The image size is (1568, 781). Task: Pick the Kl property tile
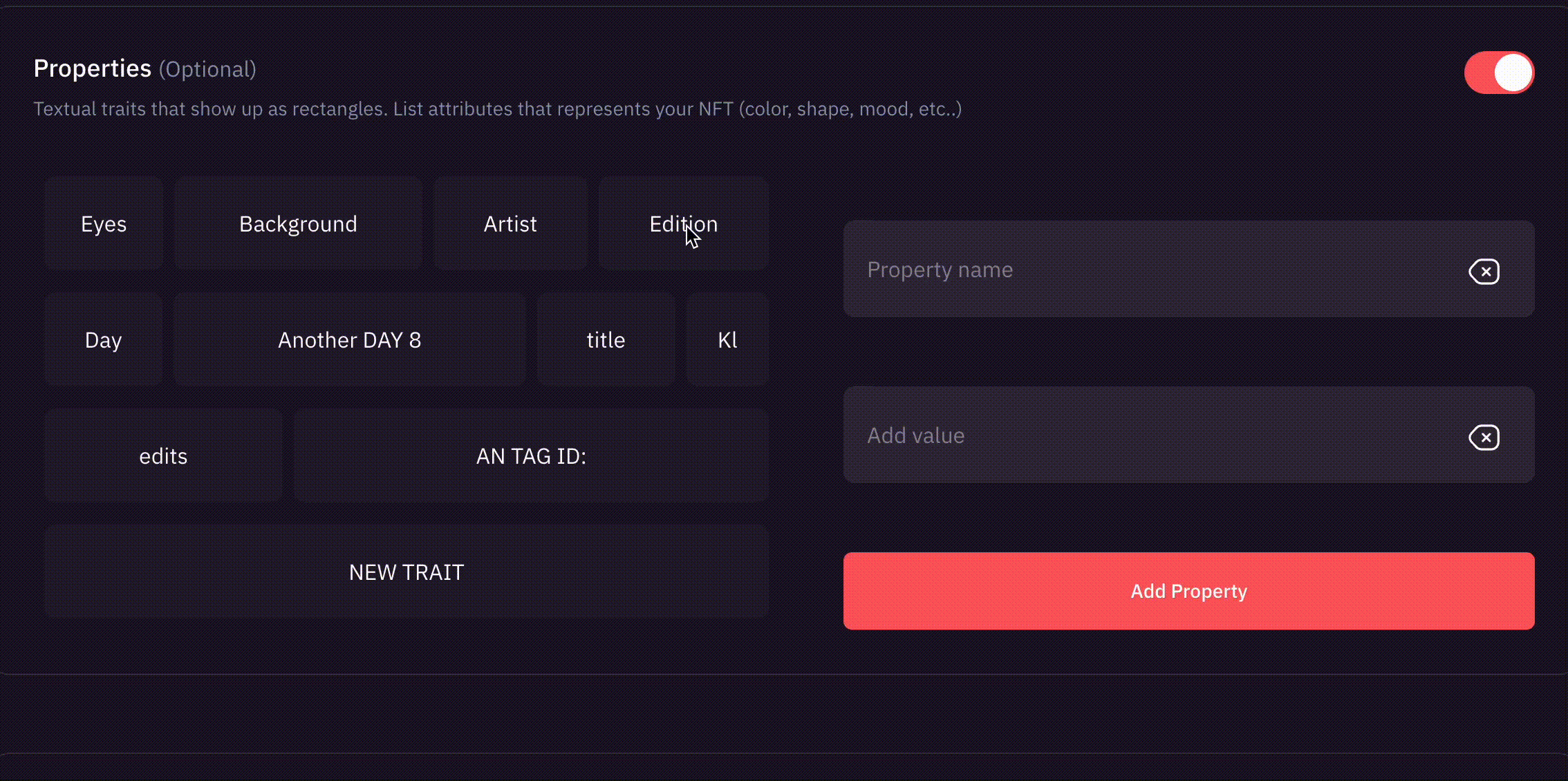pos(727,339)
